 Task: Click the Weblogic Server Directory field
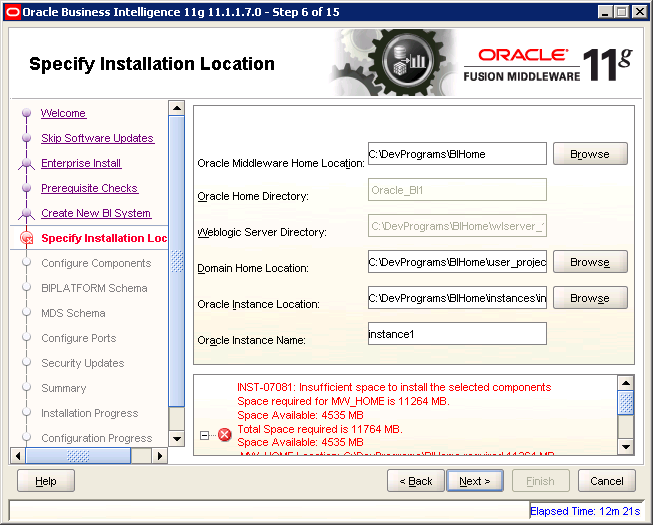[x=457, y=226]
